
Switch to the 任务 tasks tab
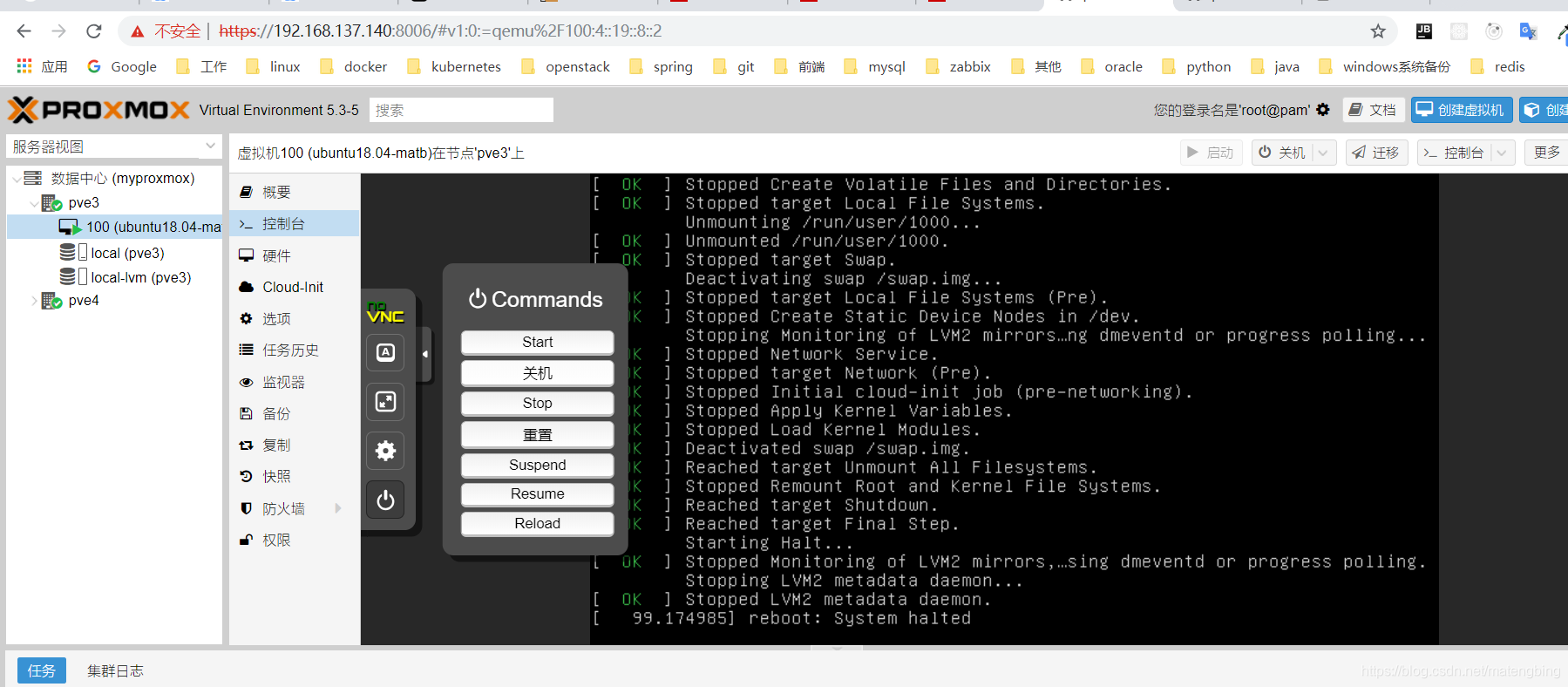click(42, 670)
